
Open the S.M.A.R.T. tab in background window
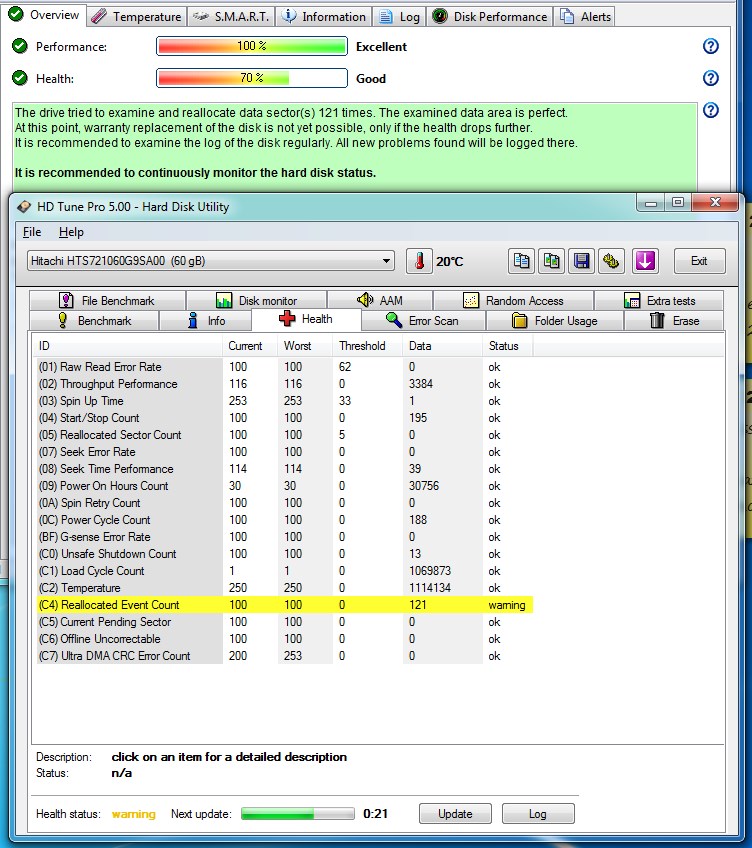[x=231, y=17]
